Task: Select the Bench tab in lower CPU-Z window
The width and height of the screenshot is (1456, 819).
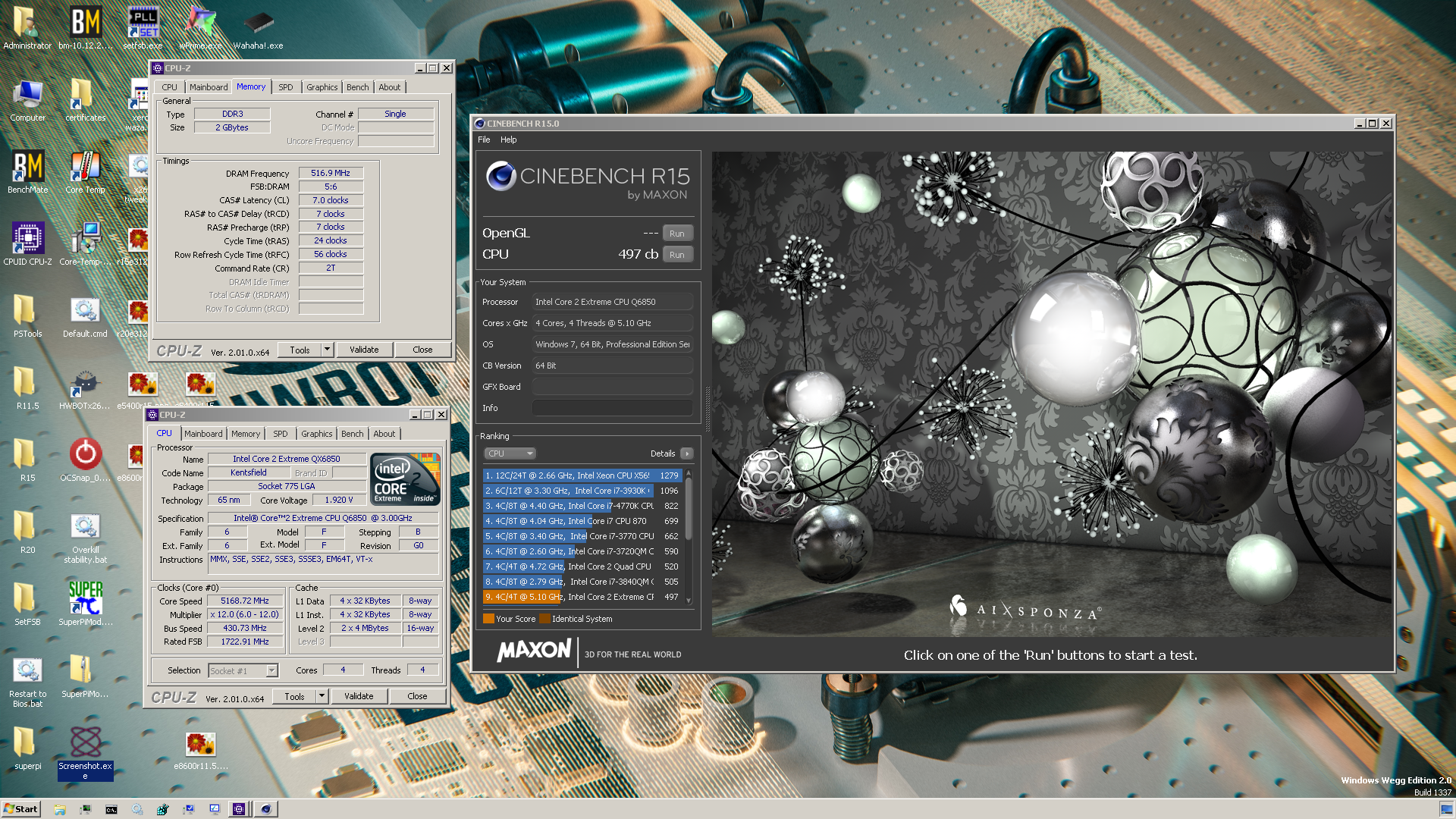Action: (352, 434)
